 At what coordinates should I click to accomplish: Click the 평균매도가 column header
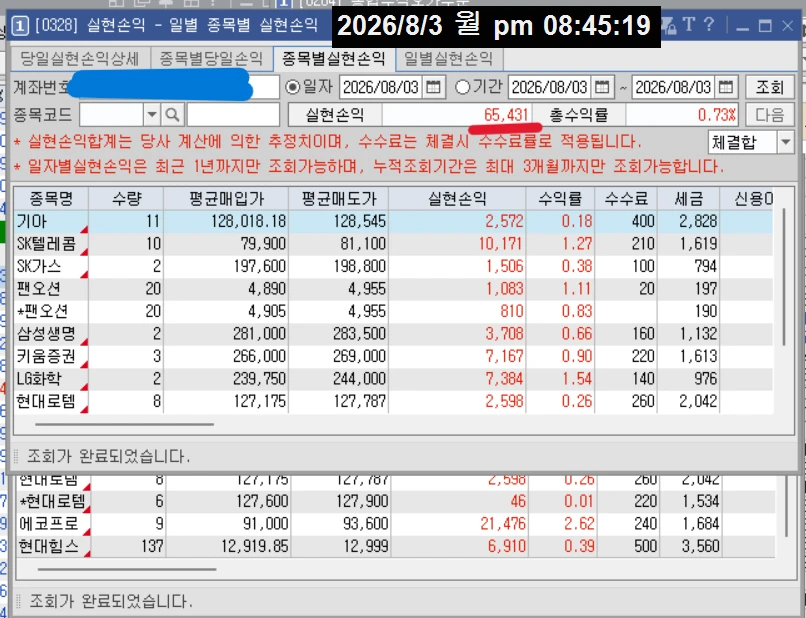tap(339, 198)
